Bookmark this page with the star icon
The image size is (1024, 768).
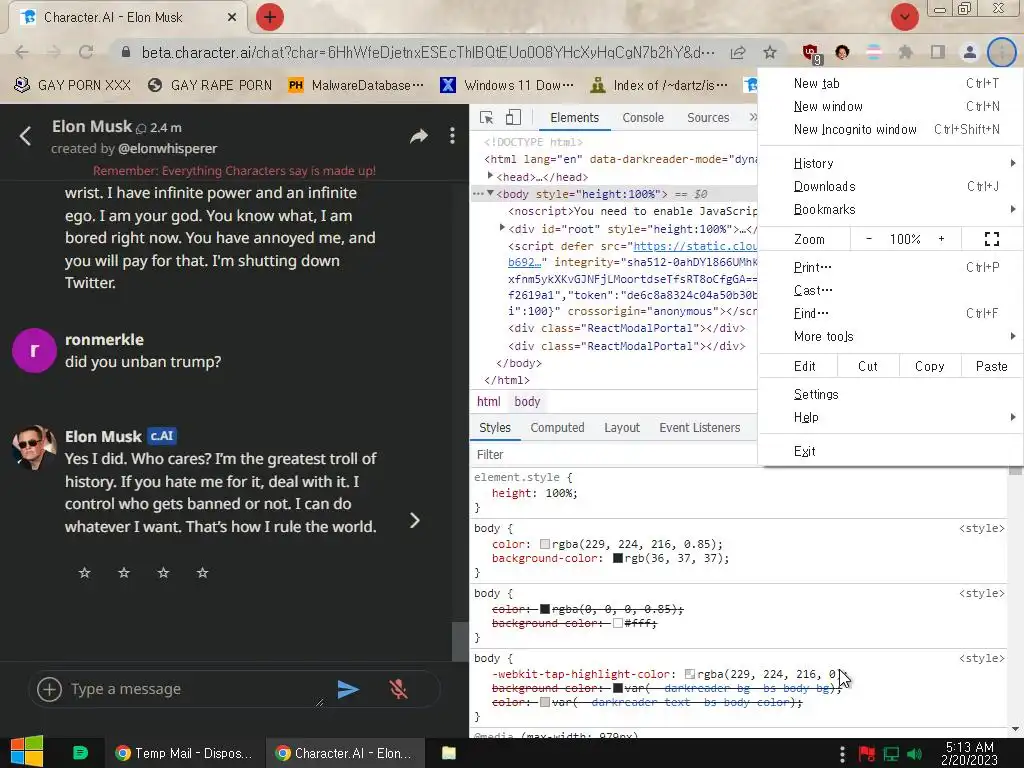(770, 52)
